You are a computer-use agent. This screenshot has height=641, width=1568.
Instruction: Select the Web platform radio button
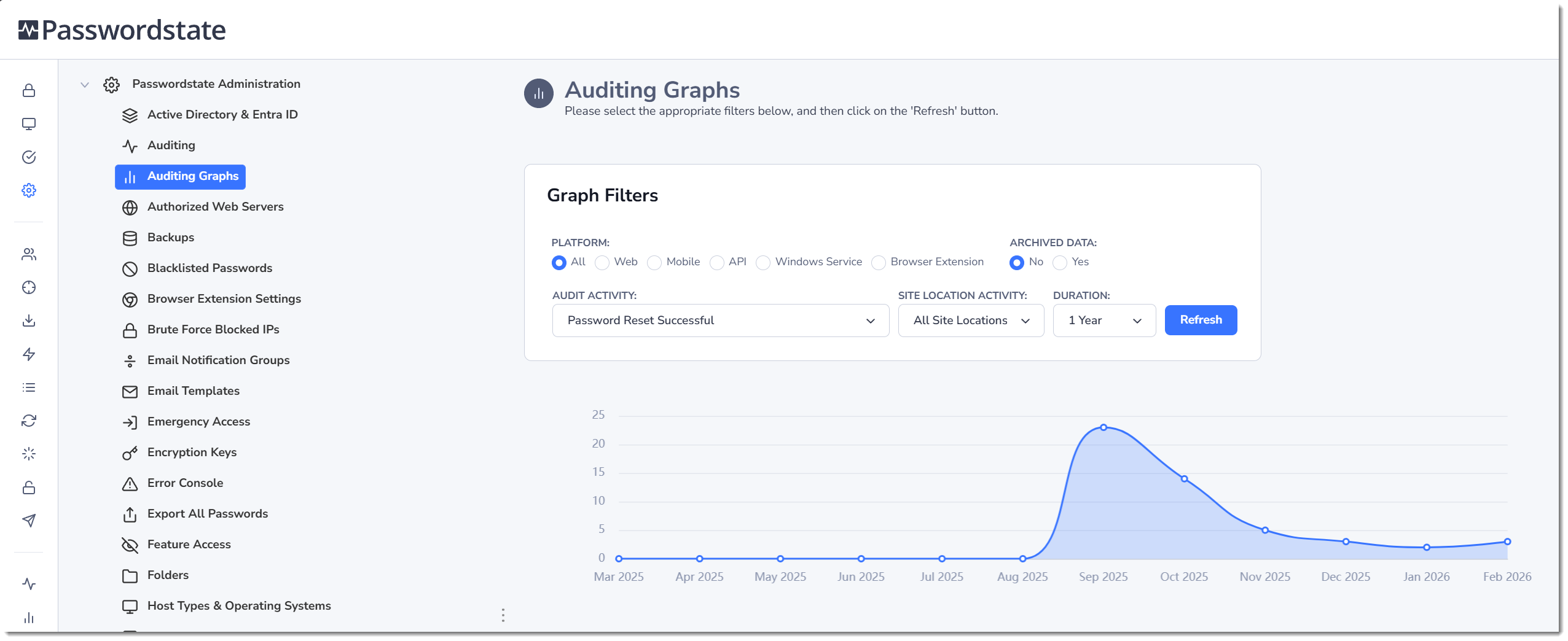602,263
